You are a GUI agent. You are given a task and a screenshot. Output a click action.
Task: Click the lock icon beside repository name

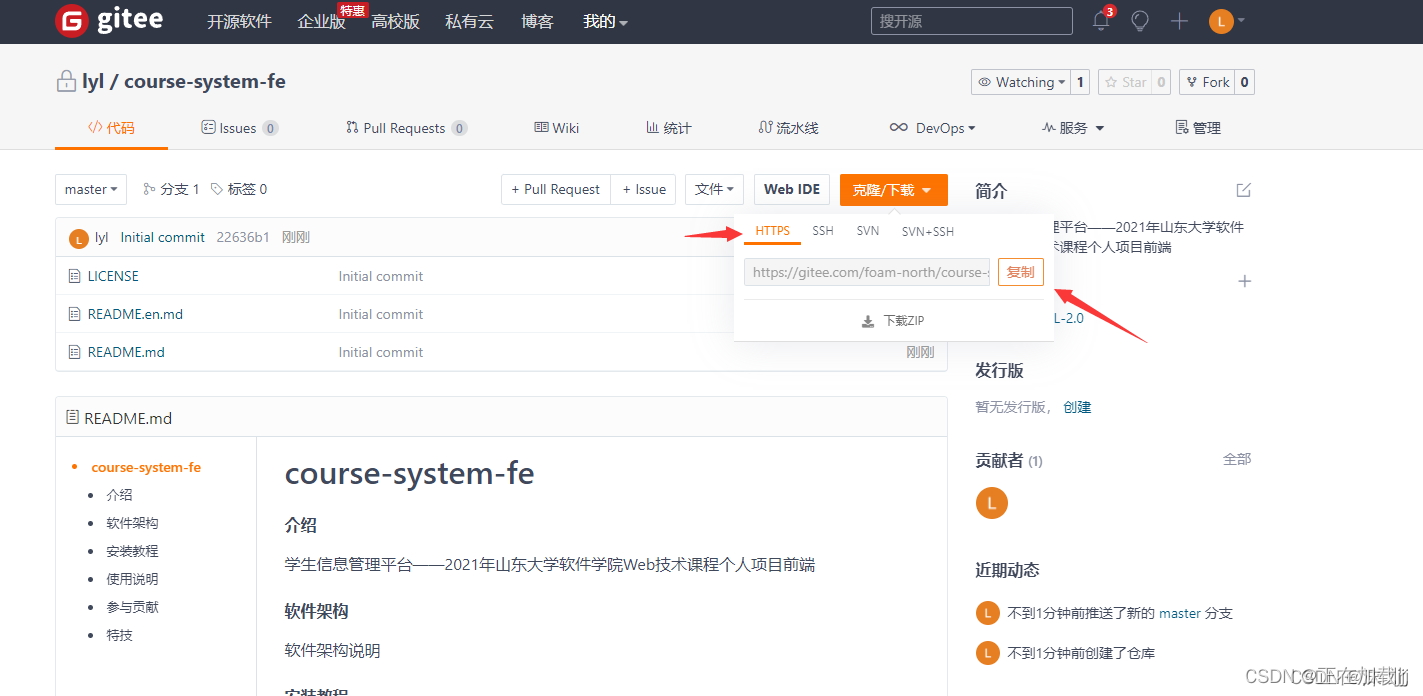[x=66, y=81]
